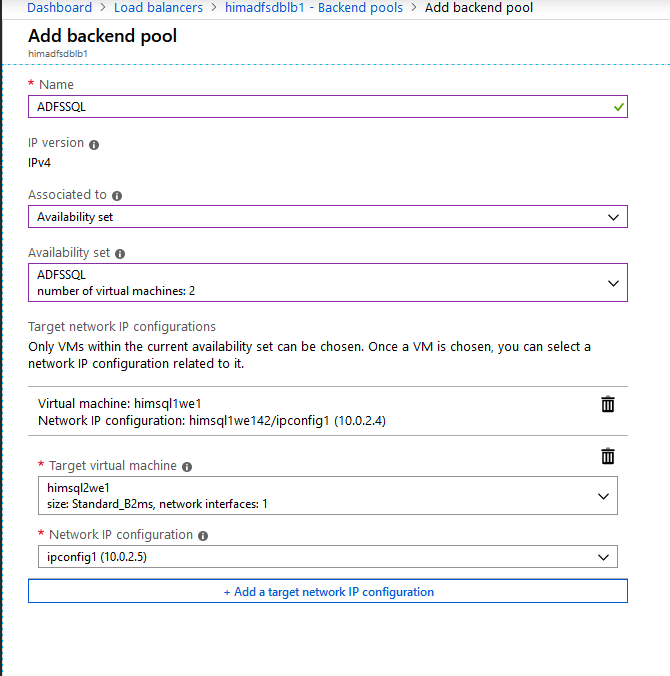Screen dimensions: 670x676
Task: Go to Dashboard breadcrumb
Action: click(59, 7)
